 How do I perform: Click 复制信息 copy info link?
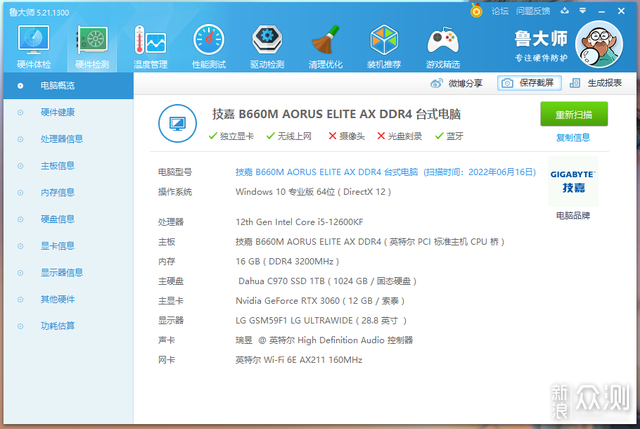(573, 138)
